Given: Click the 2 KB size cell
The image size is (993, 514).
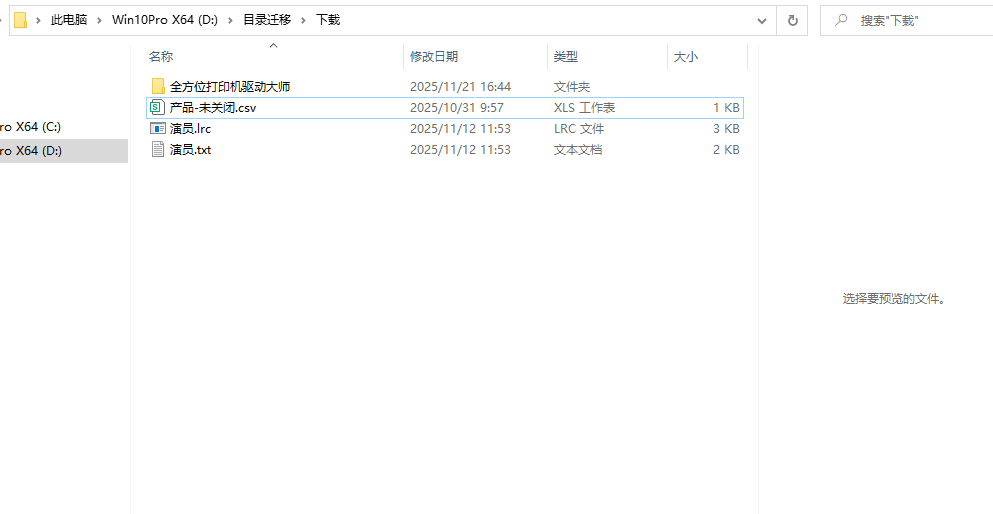Looking at the screenshot, I should point(726,149).
